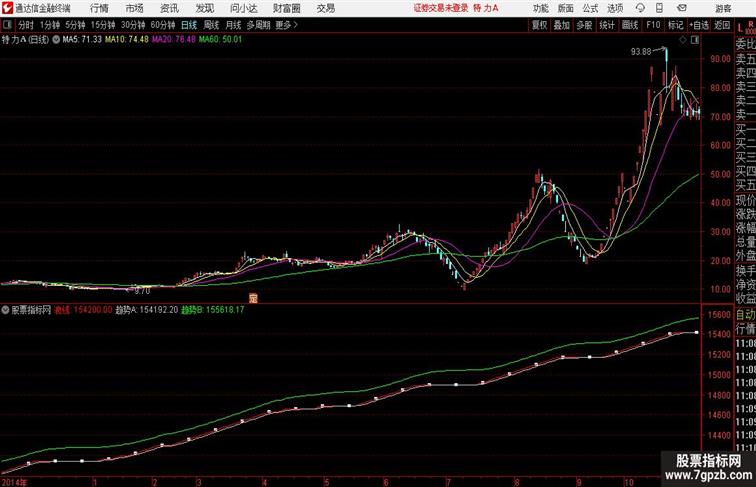Click the 多股 multi-stock button

tap(584, 25)
